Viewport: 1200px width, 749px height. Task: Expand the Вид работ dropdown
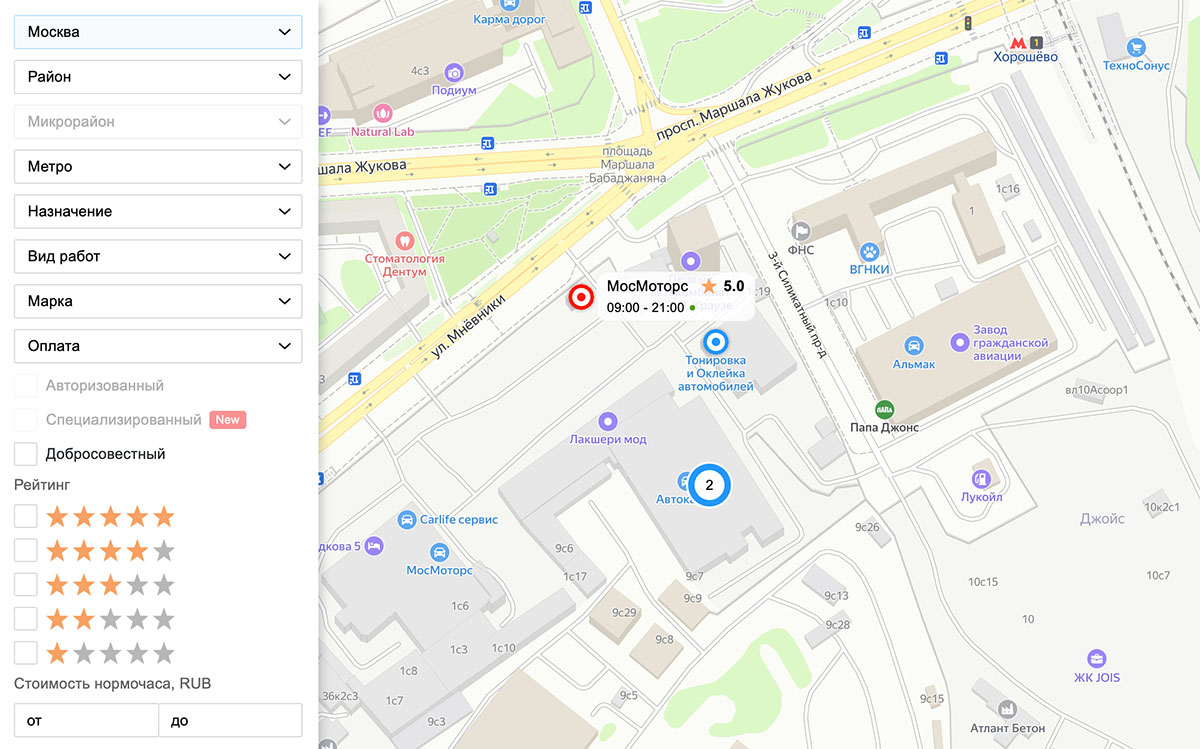pyautogui.click(x=158, y=256)
